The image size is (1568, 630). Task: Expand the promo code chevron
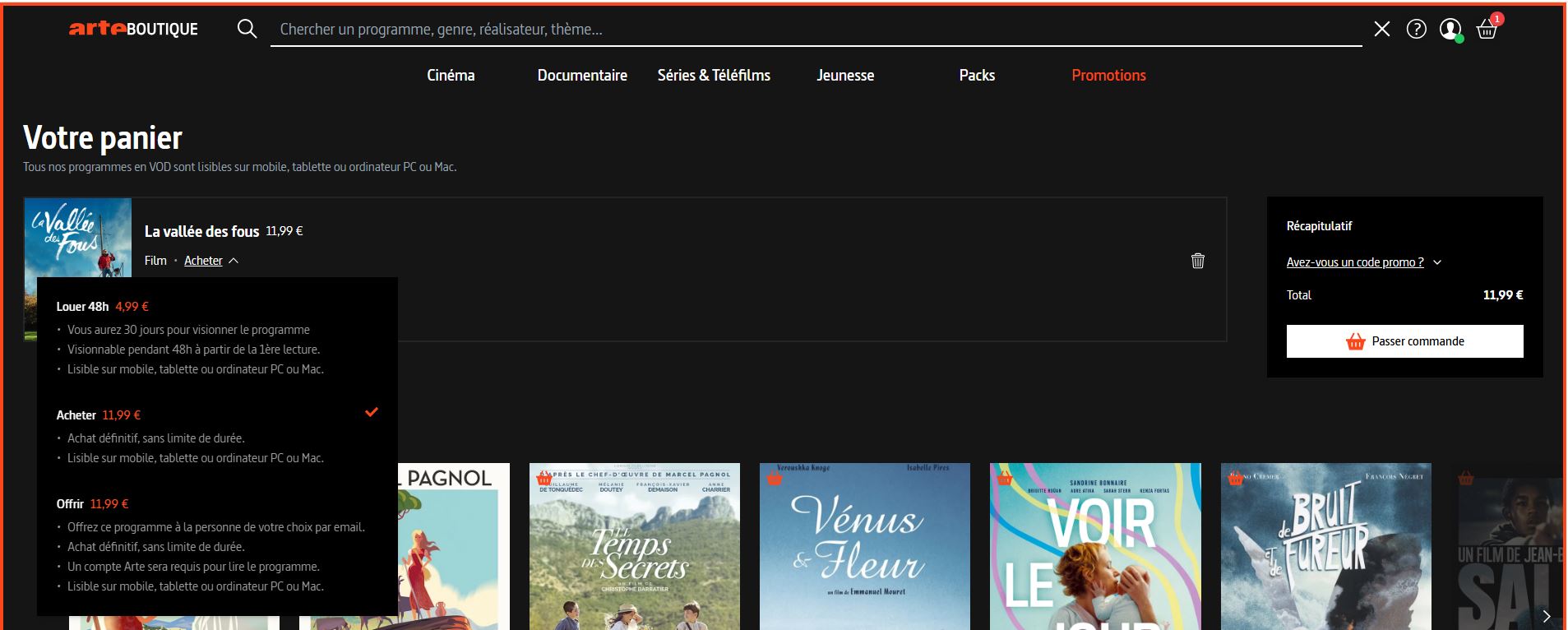click(1437, 262)
